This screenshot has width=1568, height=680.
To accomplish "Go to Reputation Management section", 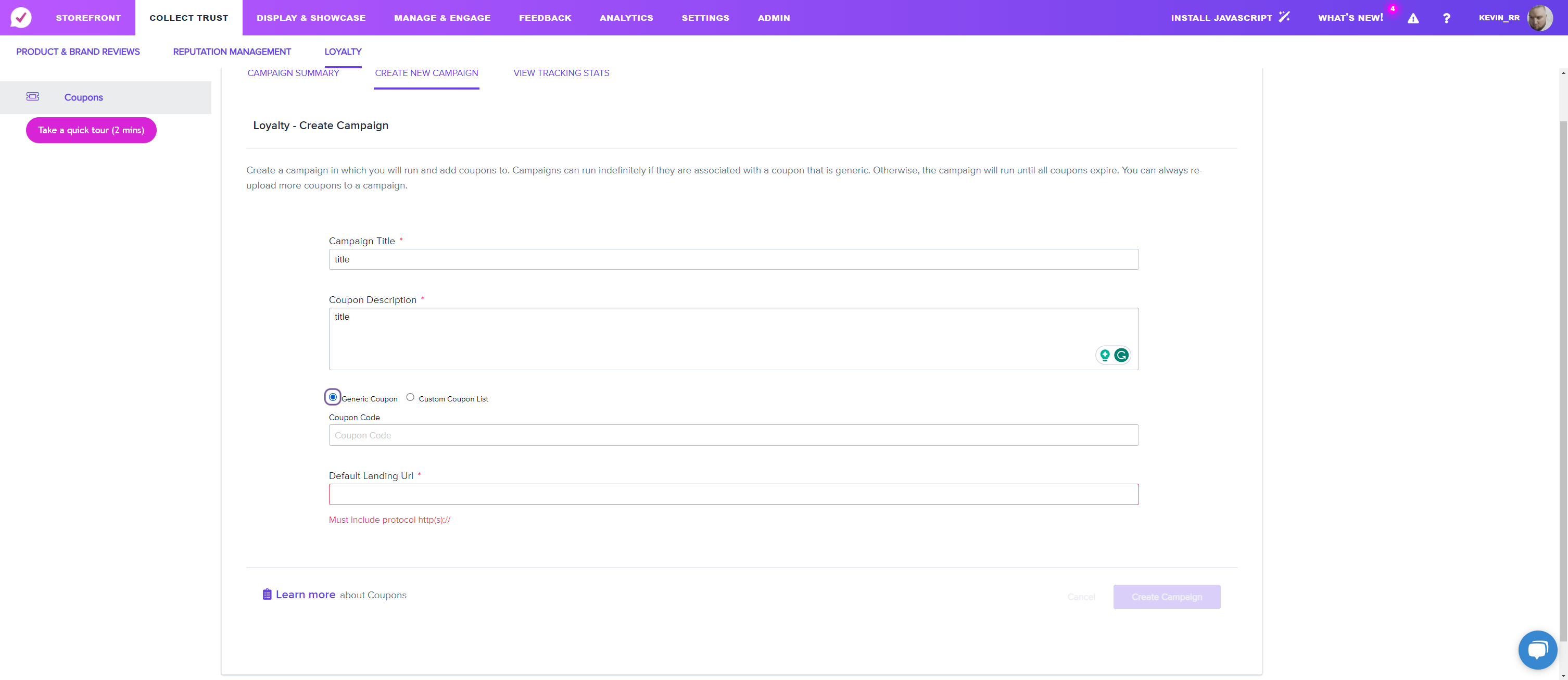I will coord(232,52).
